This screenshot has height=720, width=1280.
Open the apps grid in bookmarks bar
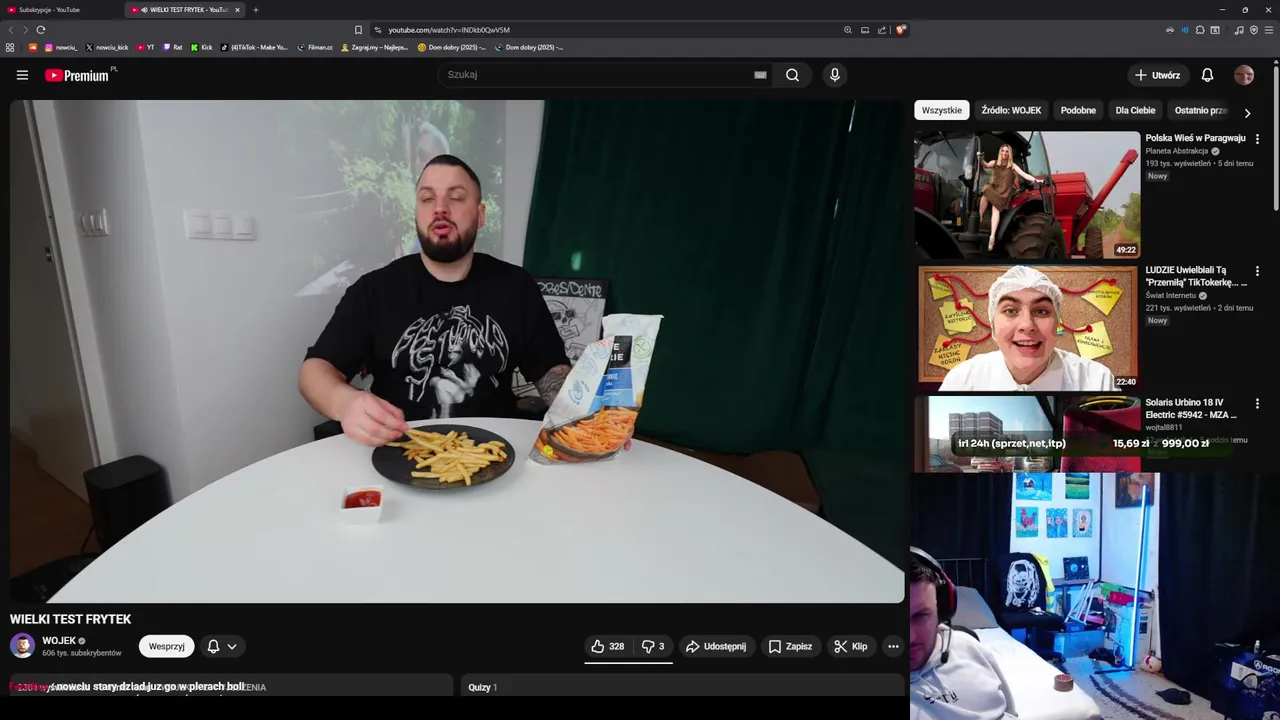10,47
